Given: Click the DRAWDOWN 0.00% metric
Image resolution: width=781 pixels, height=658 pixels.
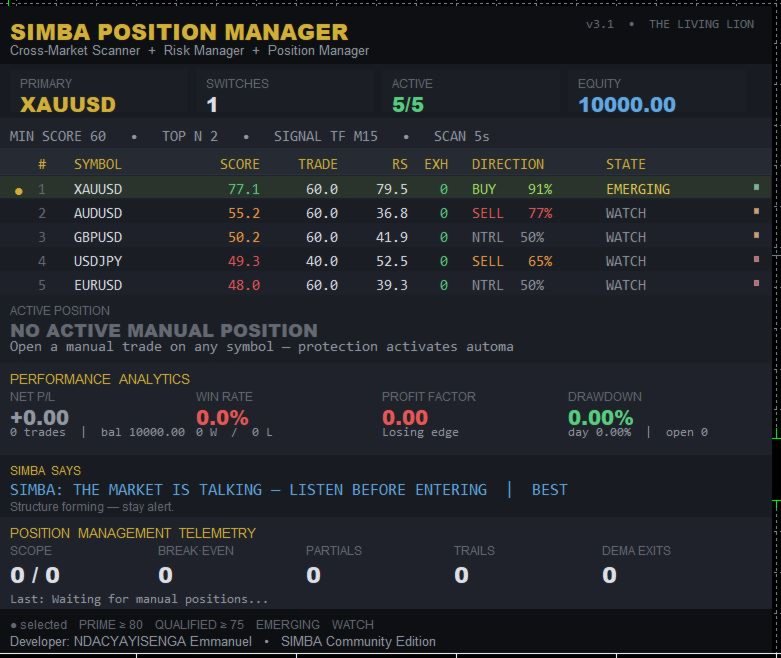Looking at the screenshot, I should 600,417.
